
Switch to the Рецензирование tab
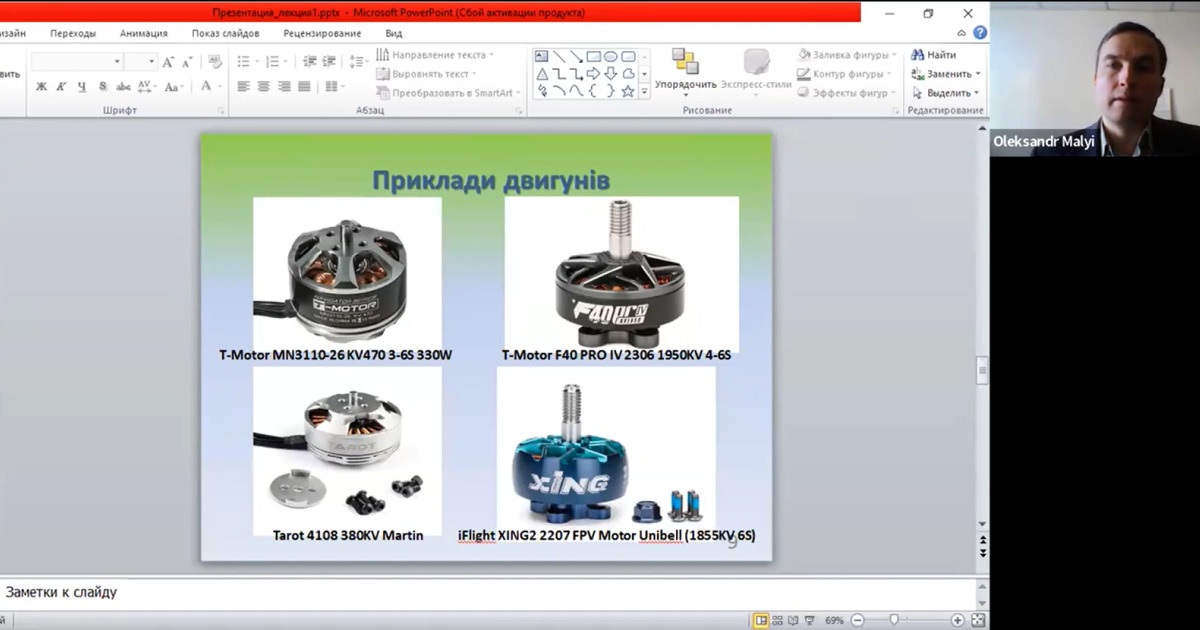(322, 33)
